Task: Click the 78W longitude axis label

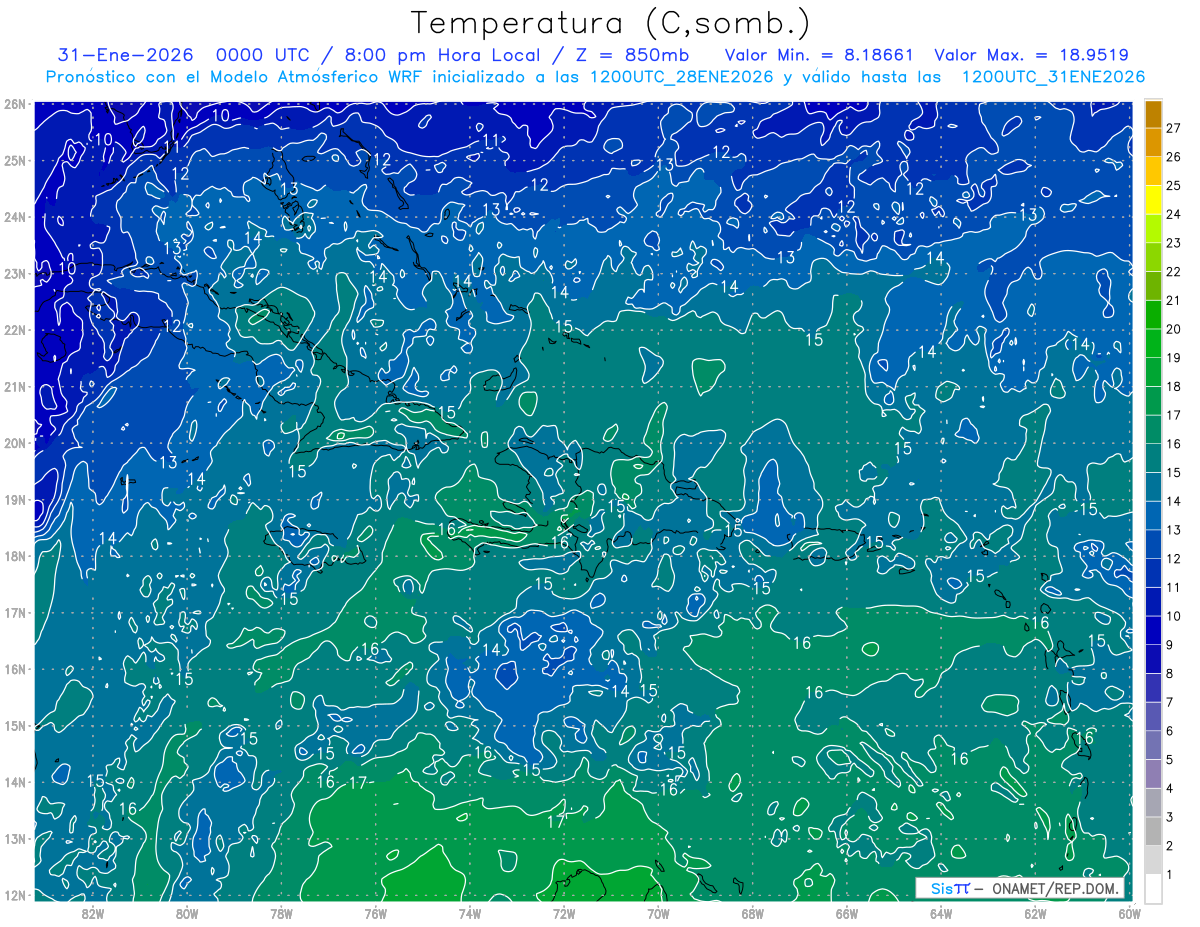Action: (281, 913)
